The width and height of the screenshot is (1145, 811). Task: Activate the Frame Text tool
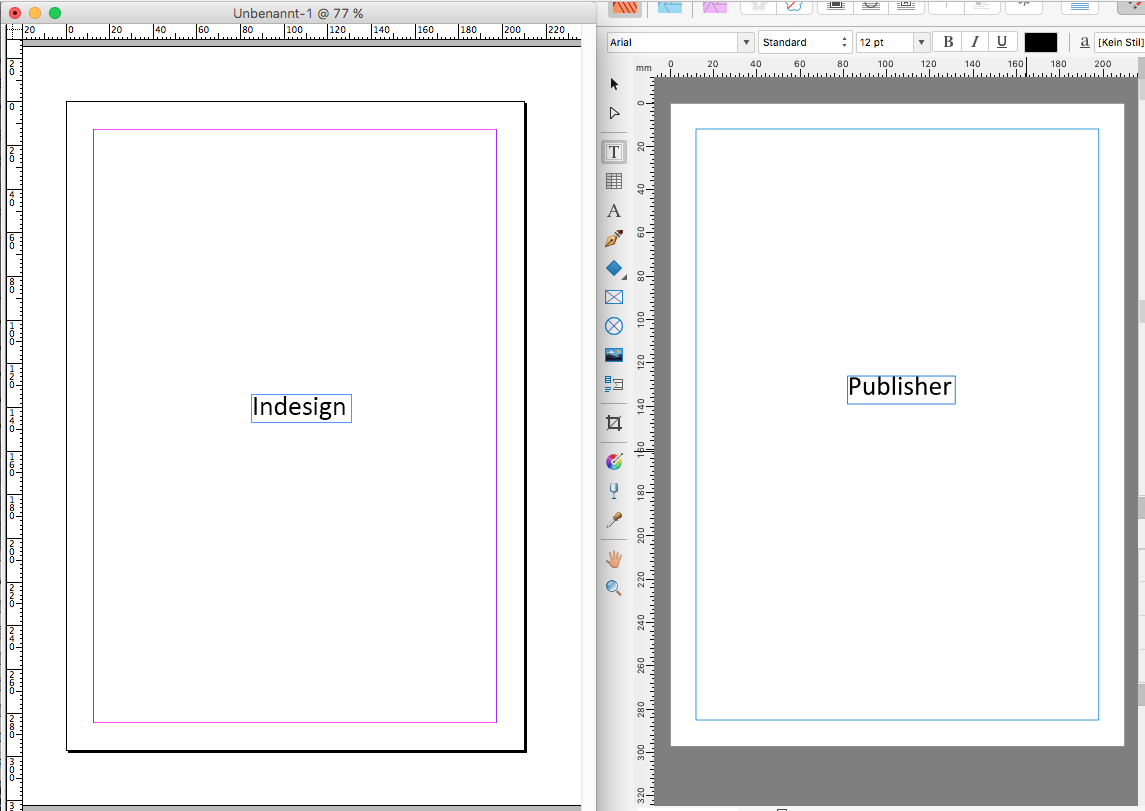[x=614, y=152]
